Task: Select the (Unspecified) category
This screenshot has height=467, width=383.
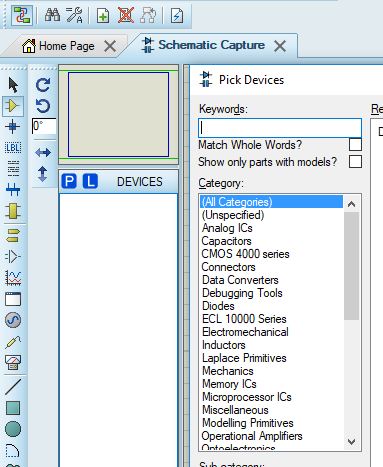Action: point(271,215)
